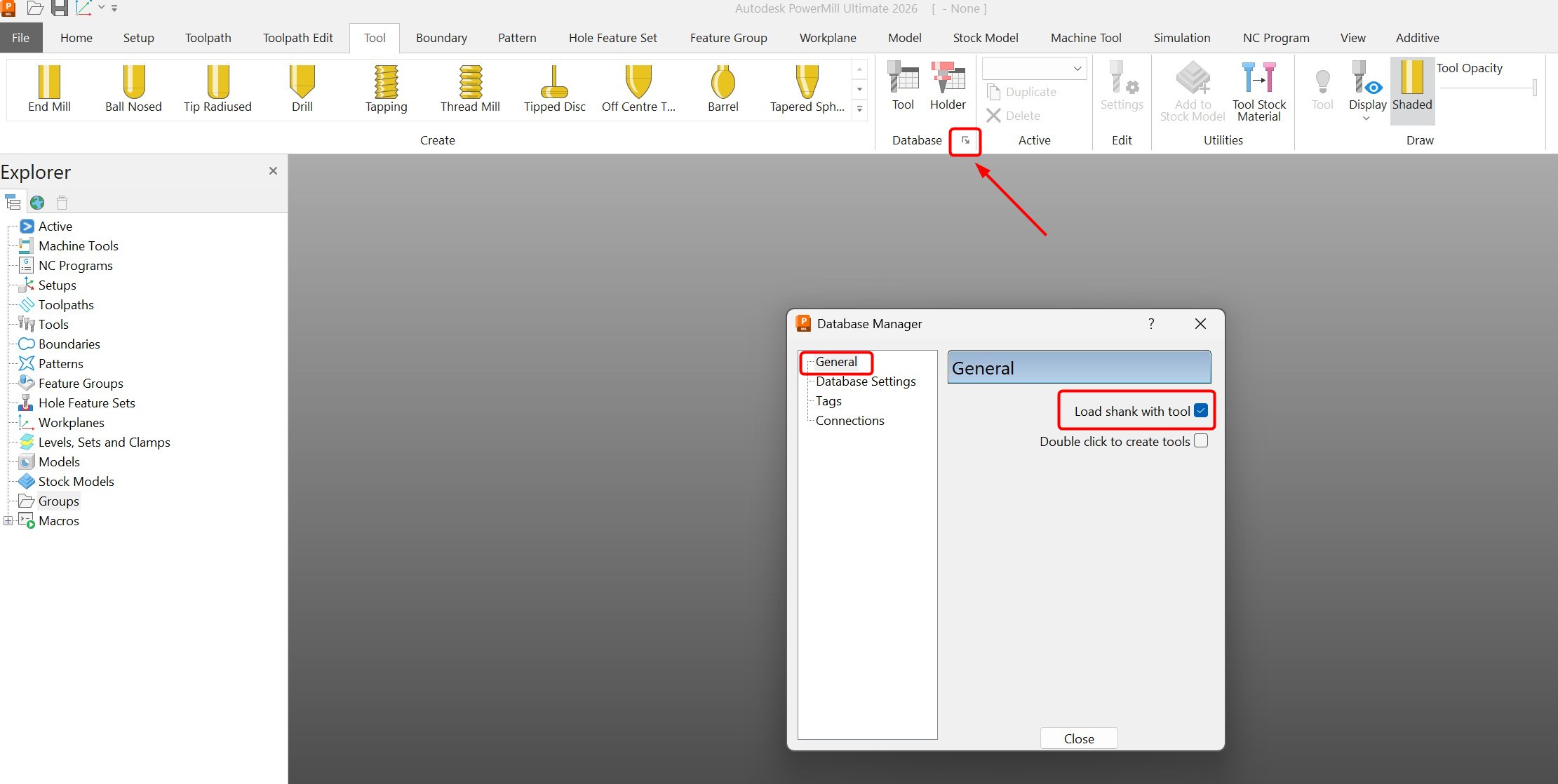
Task: Open the Boundary ribbon tab
Action: coord(441,38)
